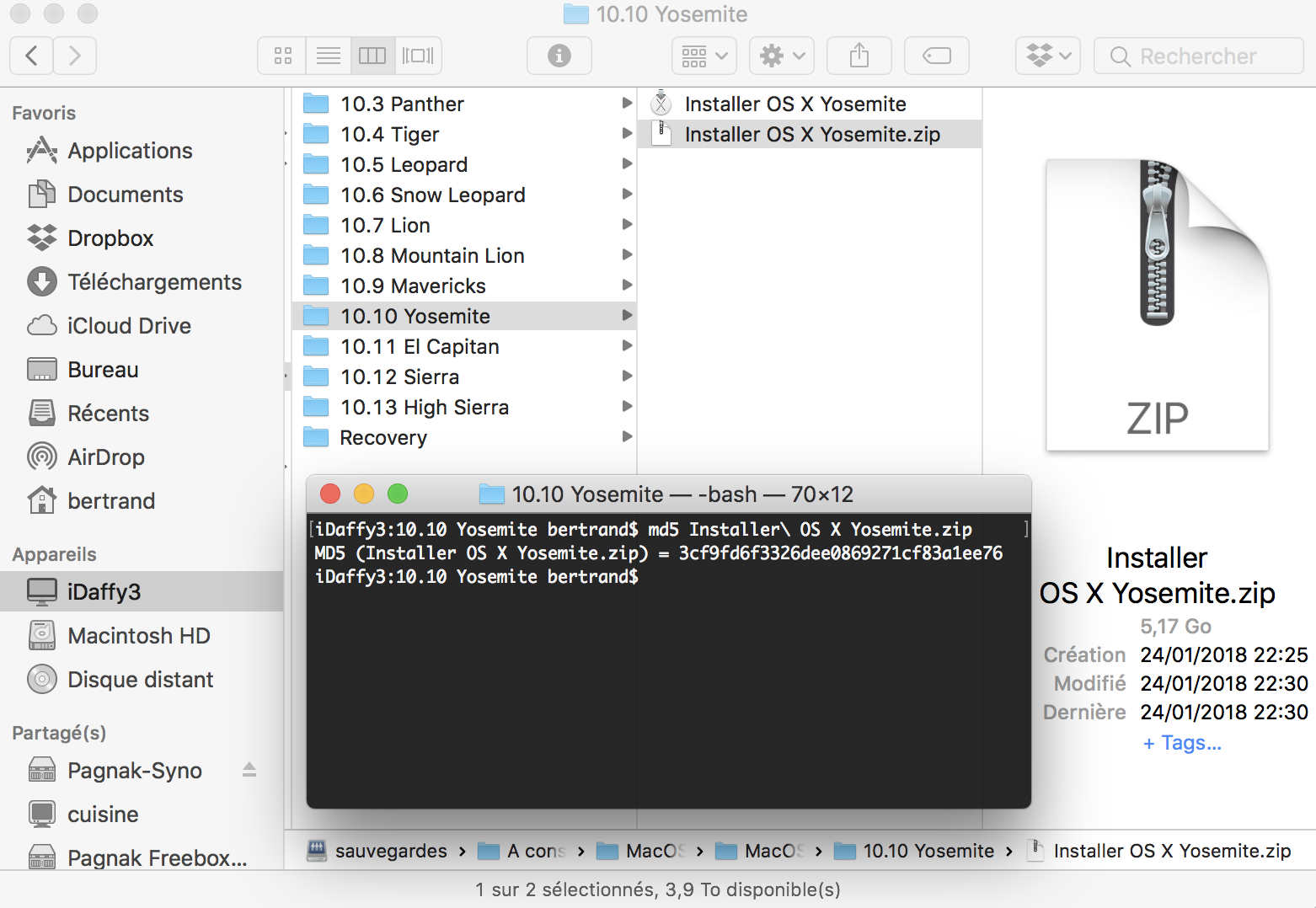Select the 10.3 Panther folder
This screenshot has width=1316, height=908.
coord(463,104)
